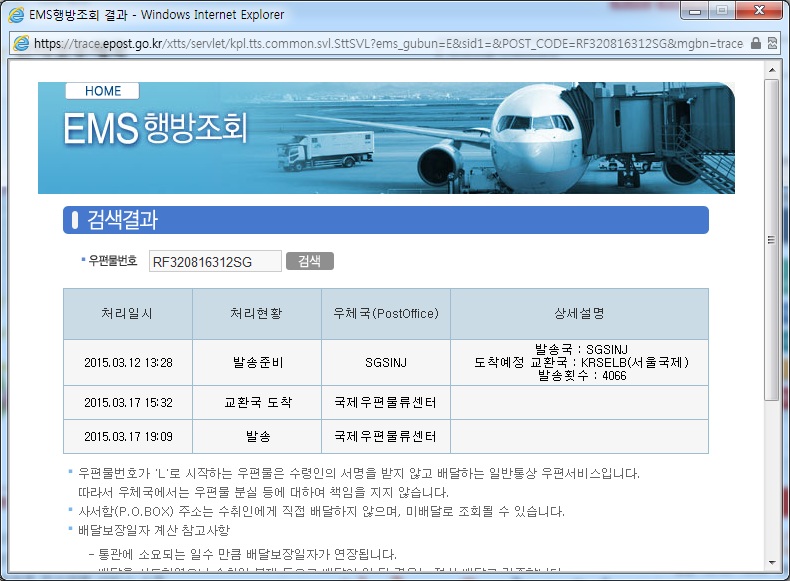790x581 pixels.
Task: Click 국제우편물류센터 in the 교환국 도착 row
Action: (385, 402)
